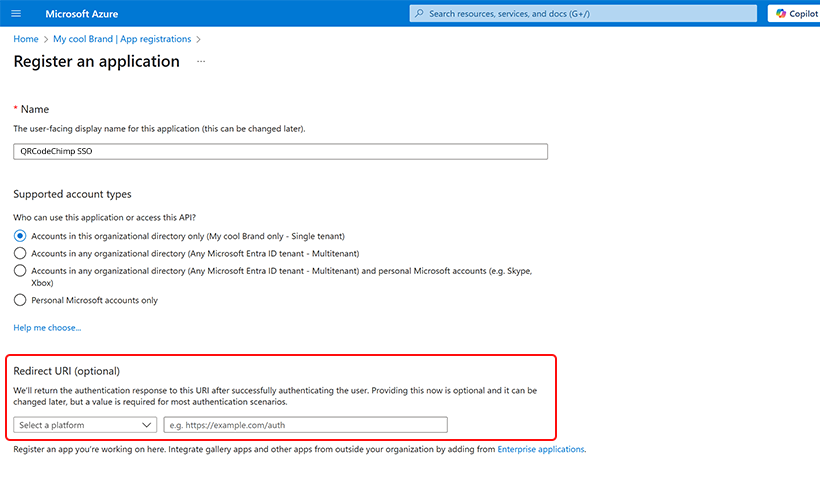Focus the application Name text field
The height and width of the screenshot is (480, 820).
pos(280,152)
